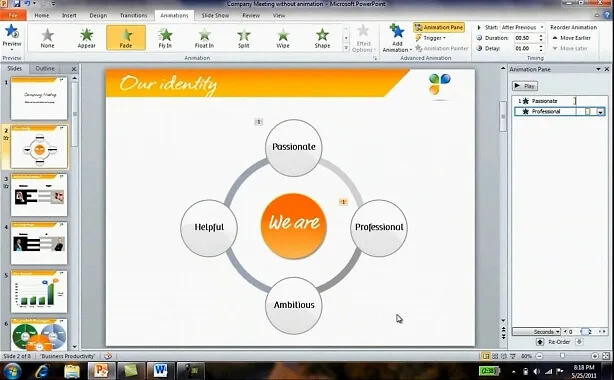Viewport: 614px width, 380px height.
Task: Select slide 5 chart thumbnail
Action: click(39, 291)
